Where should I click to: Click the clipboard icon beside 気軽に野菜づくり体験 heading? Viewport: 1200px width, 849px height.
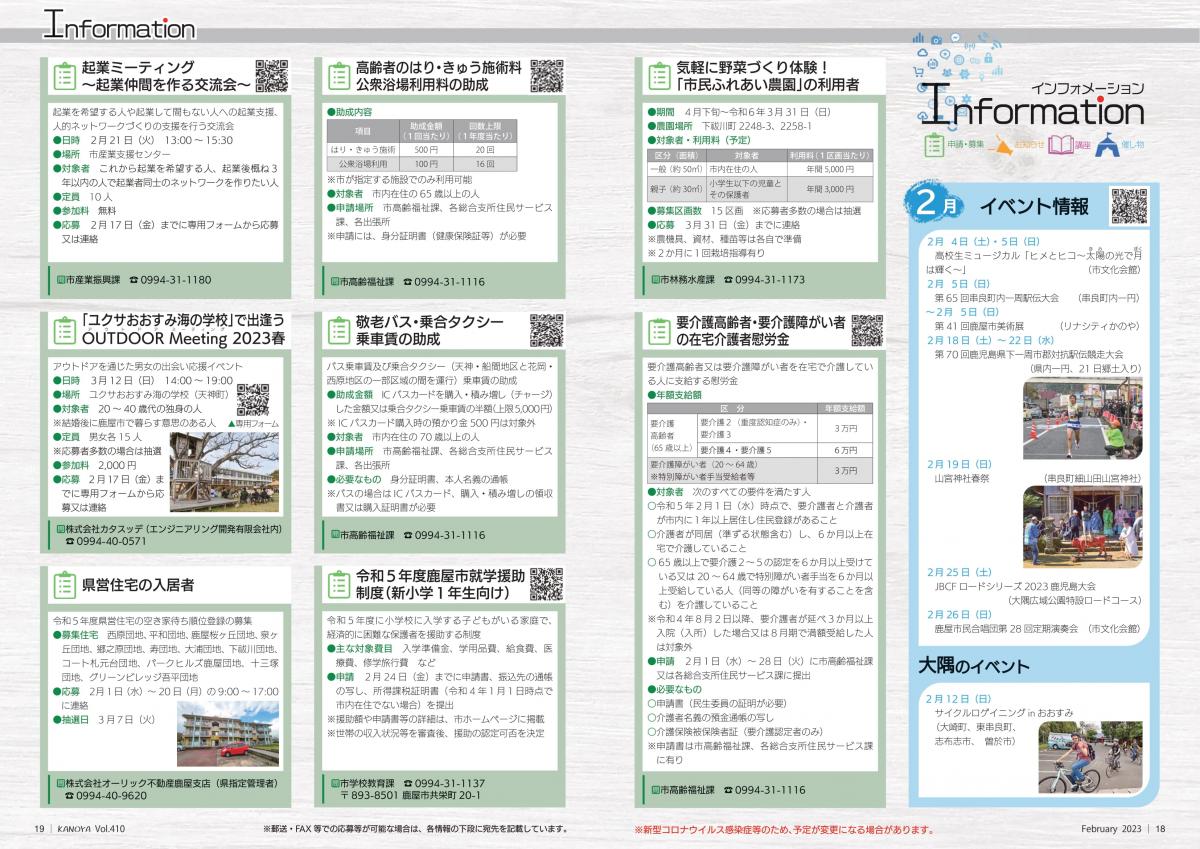tap(659, 78)
